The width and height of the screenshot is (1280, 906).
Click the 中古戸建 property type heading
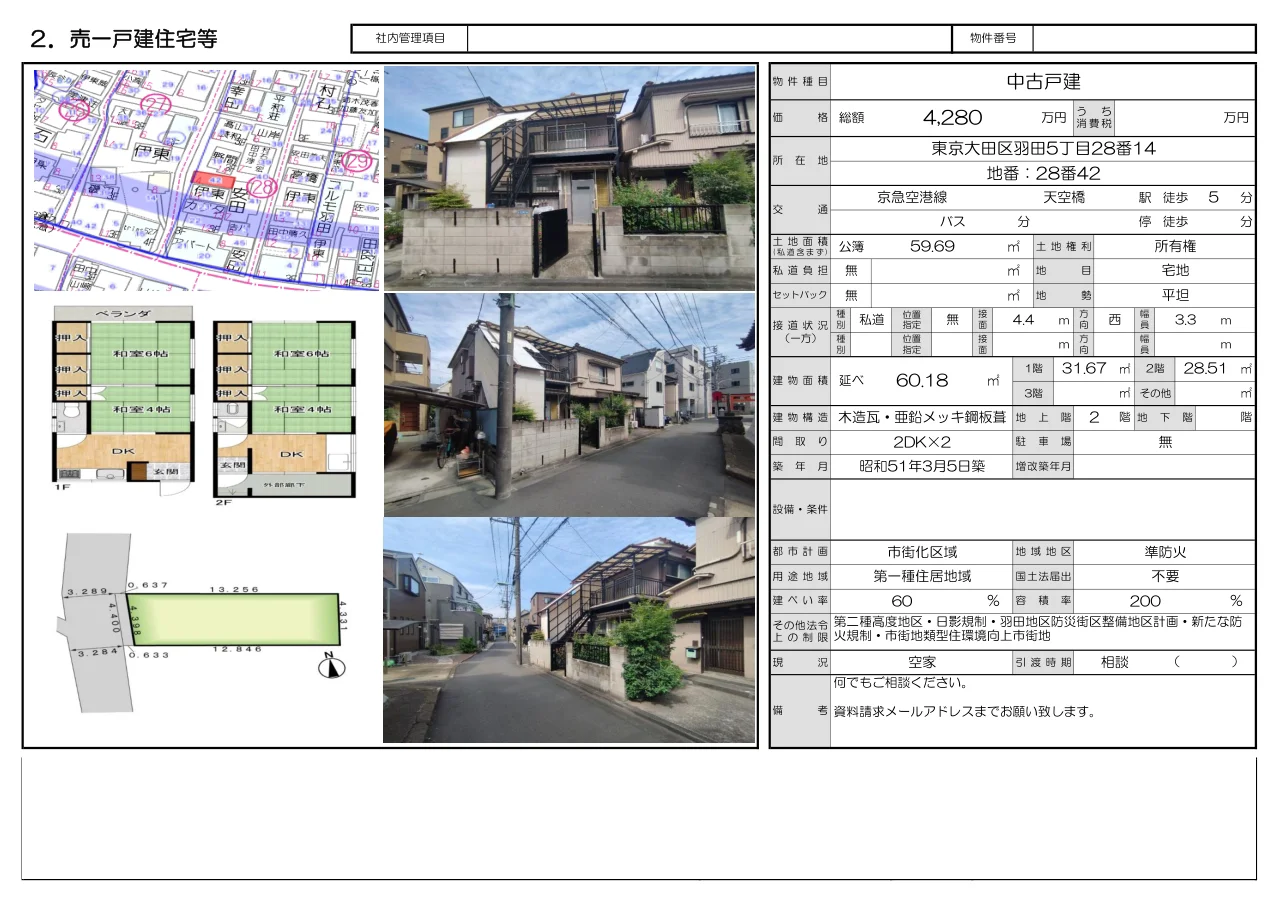point(1043,82)
